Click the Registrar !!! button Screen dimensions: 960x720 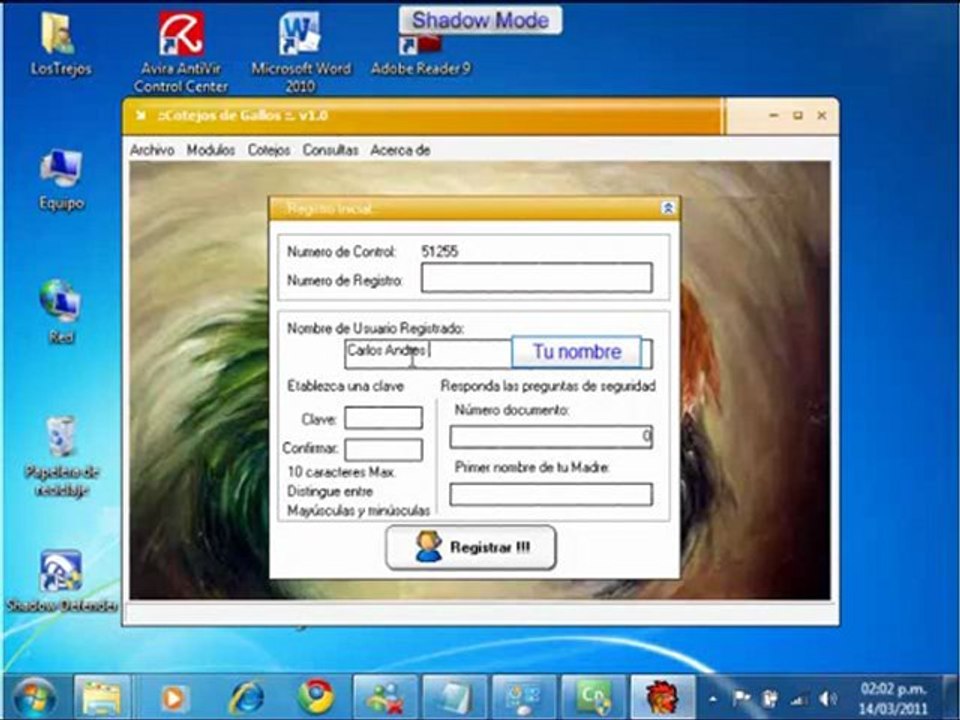471,547
